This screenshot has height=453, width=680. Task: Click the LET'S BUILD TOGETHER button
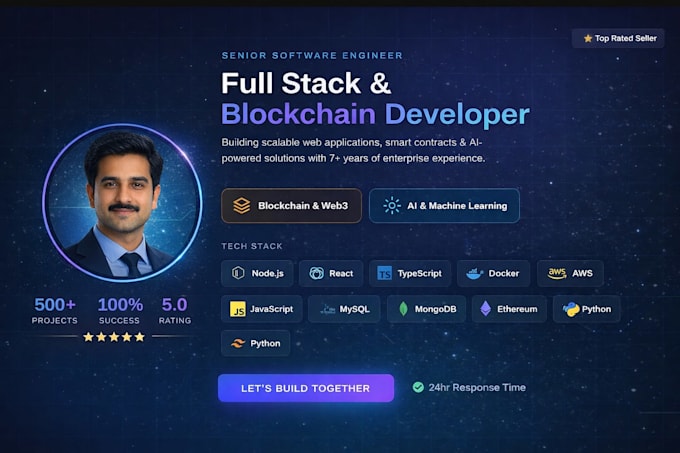[306, 388]
